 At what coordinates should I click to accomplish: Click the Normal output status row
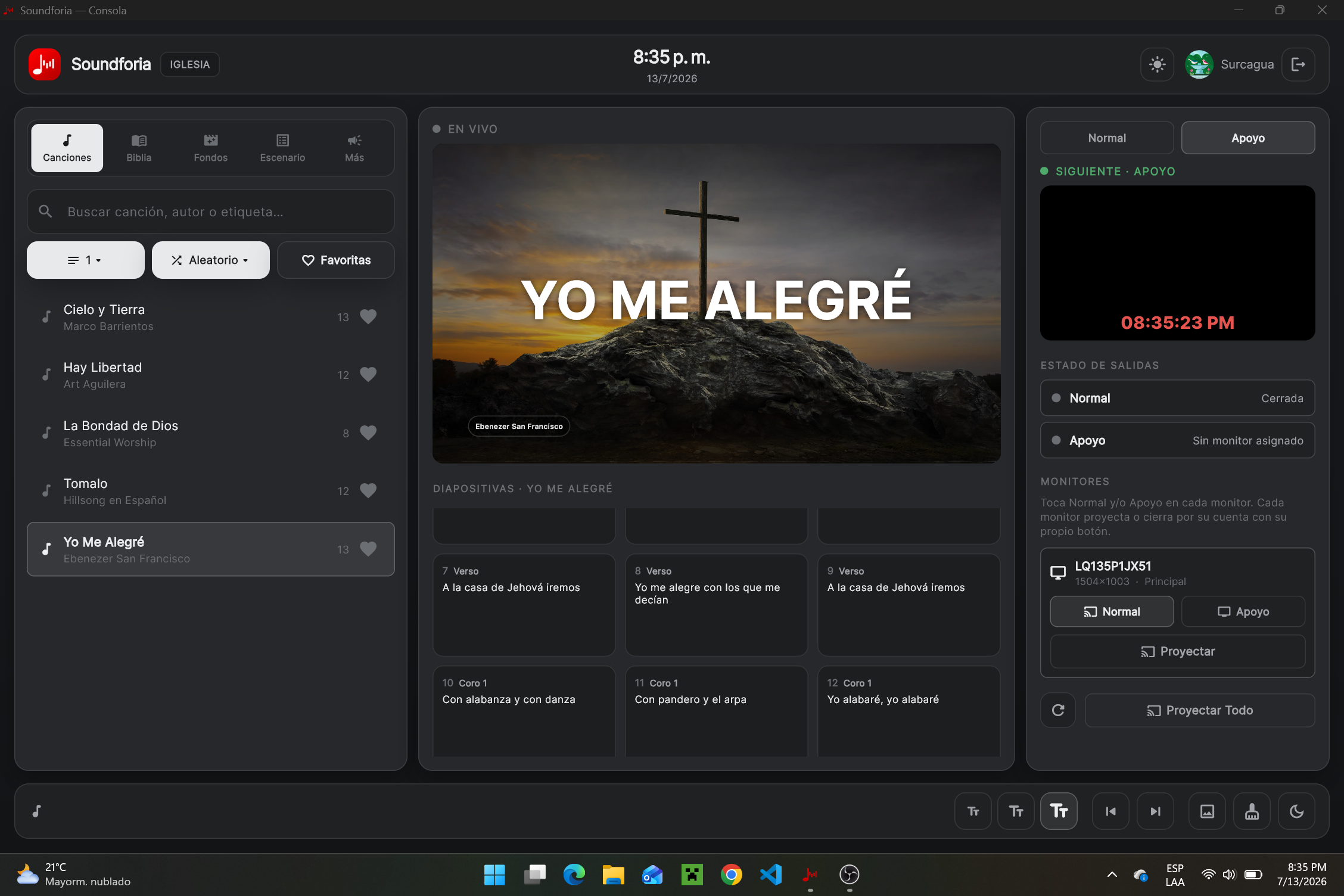[1178, 398]
